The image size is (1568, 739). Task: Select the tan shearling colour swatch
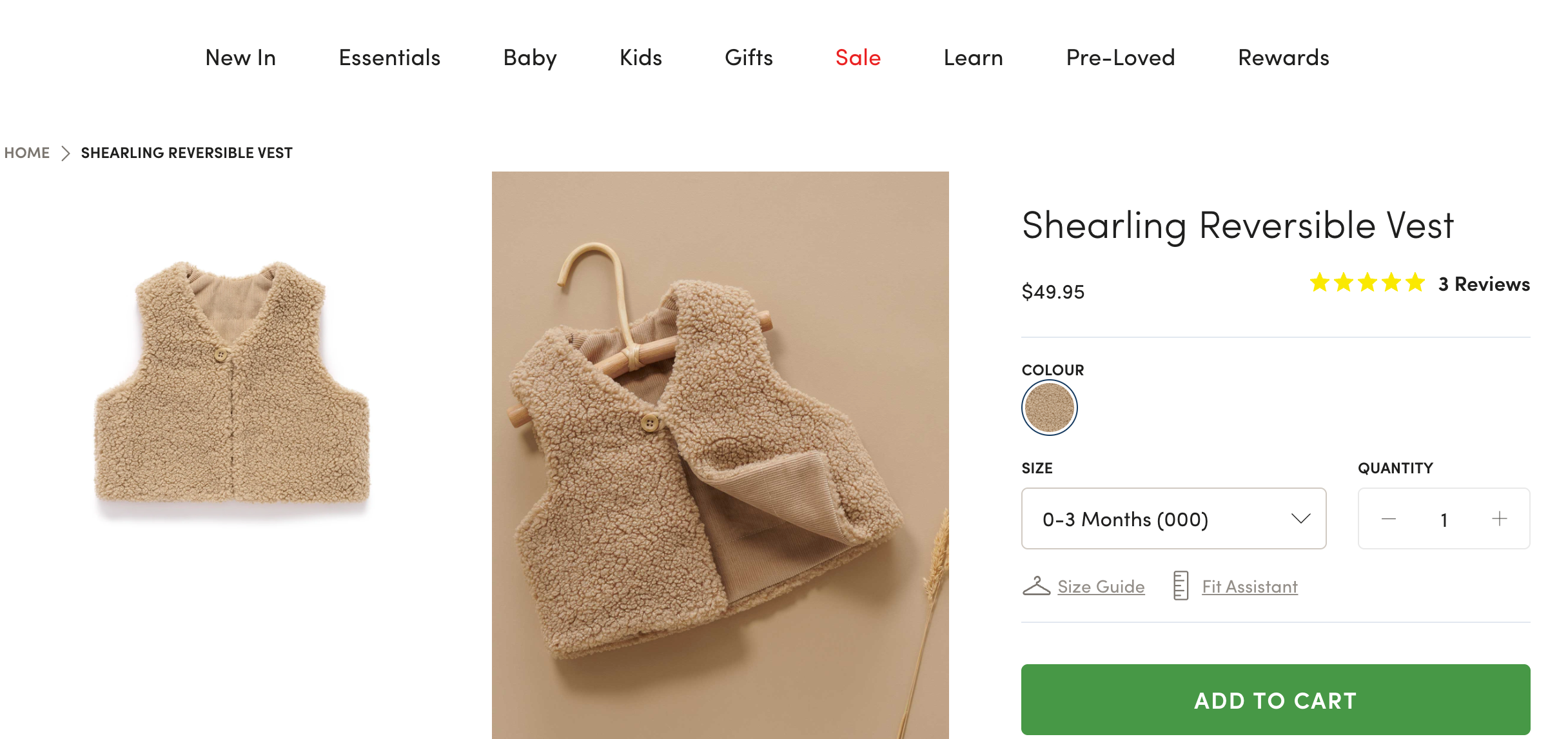[1049, 408]
